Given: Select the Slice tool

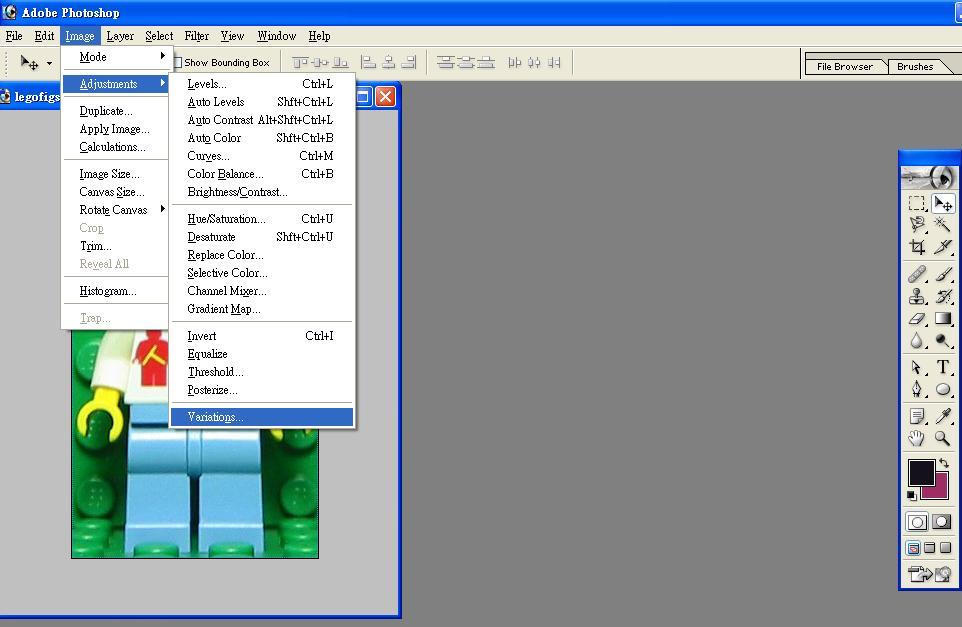Looking at the screenshot, I should (942, 247).
